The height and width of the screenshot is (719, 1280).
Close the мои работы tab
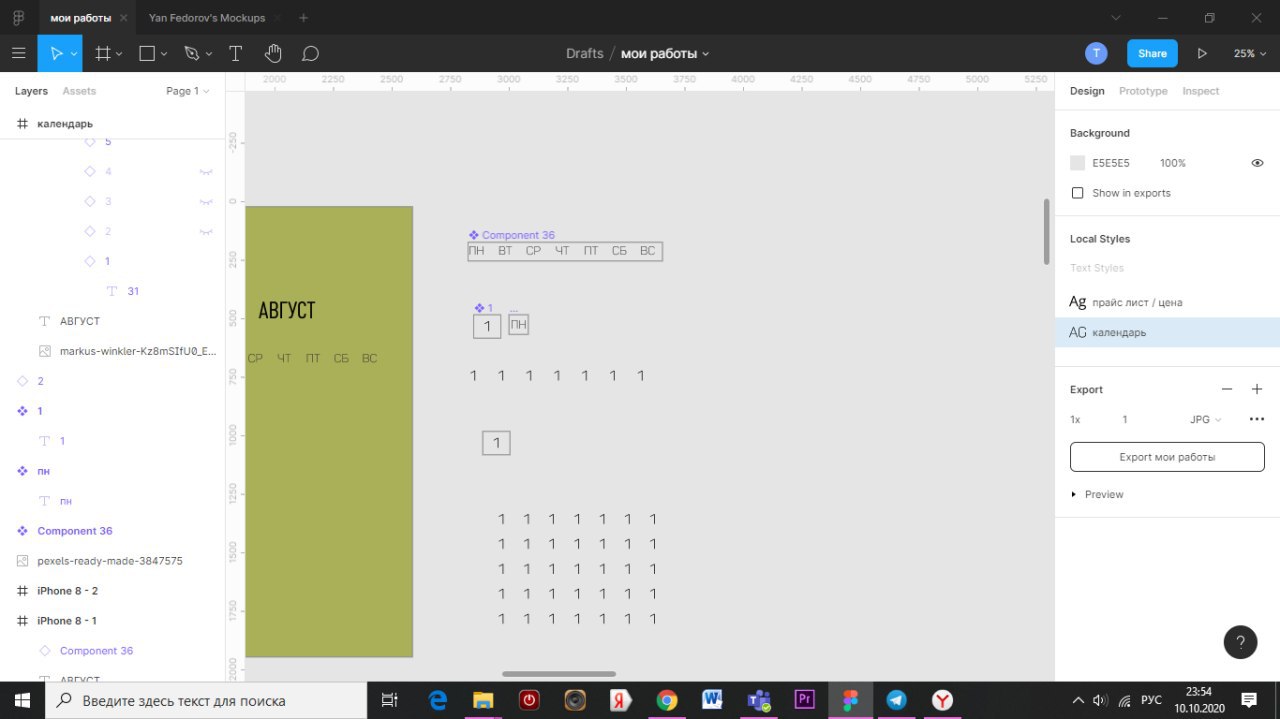[x=123, y=17]
